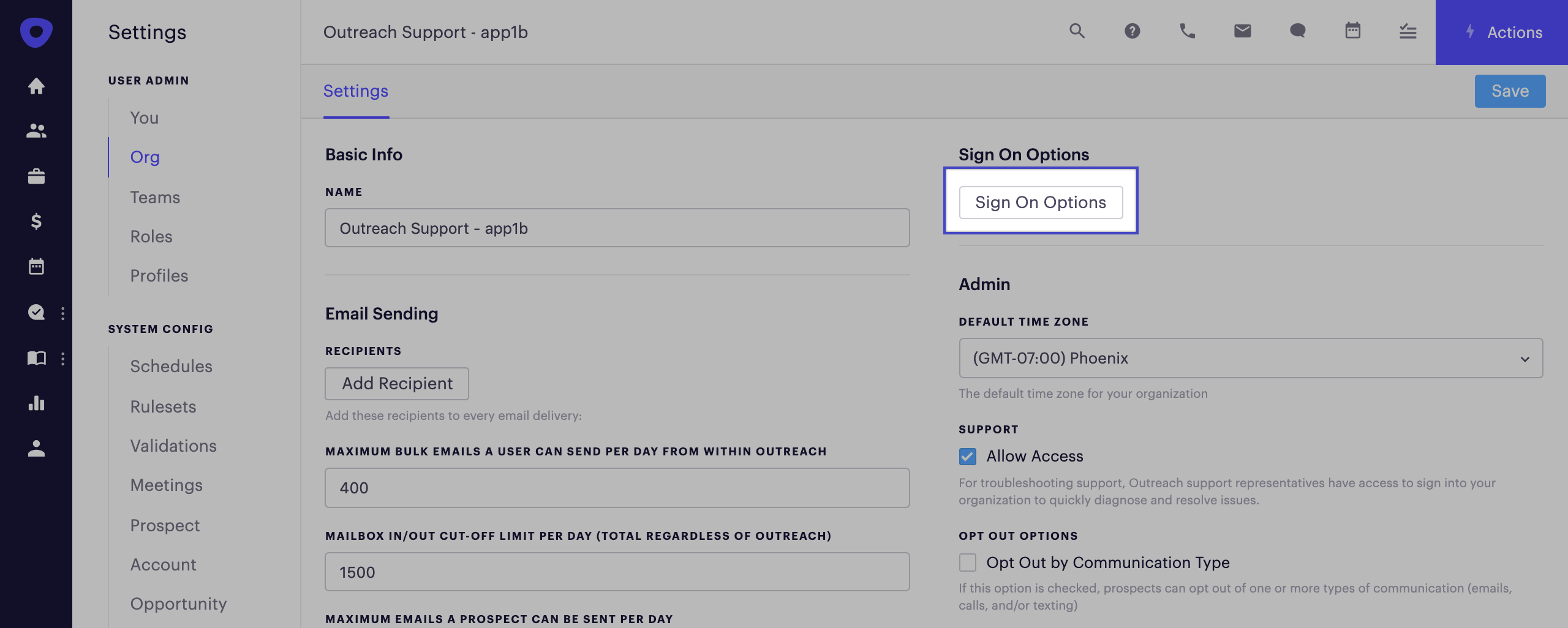The image size is (1568, 628).
Task: Open the Teams settings
Action: (155, 197)
